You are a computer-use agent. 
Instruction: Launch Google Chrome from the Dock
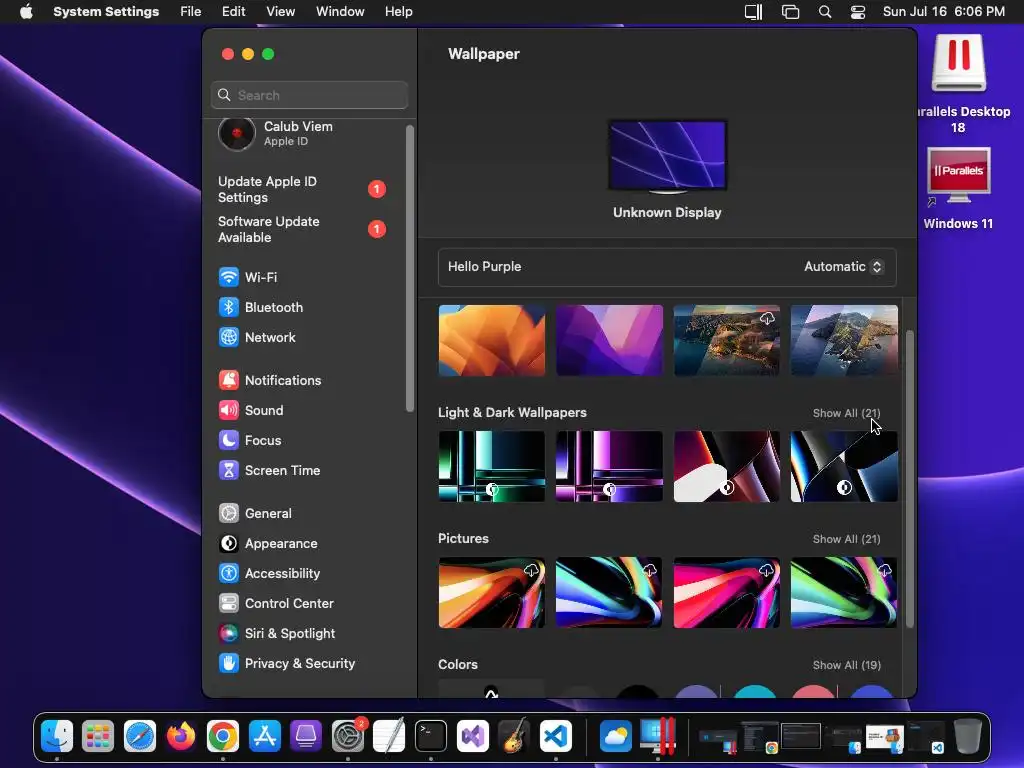coord(223,736)
